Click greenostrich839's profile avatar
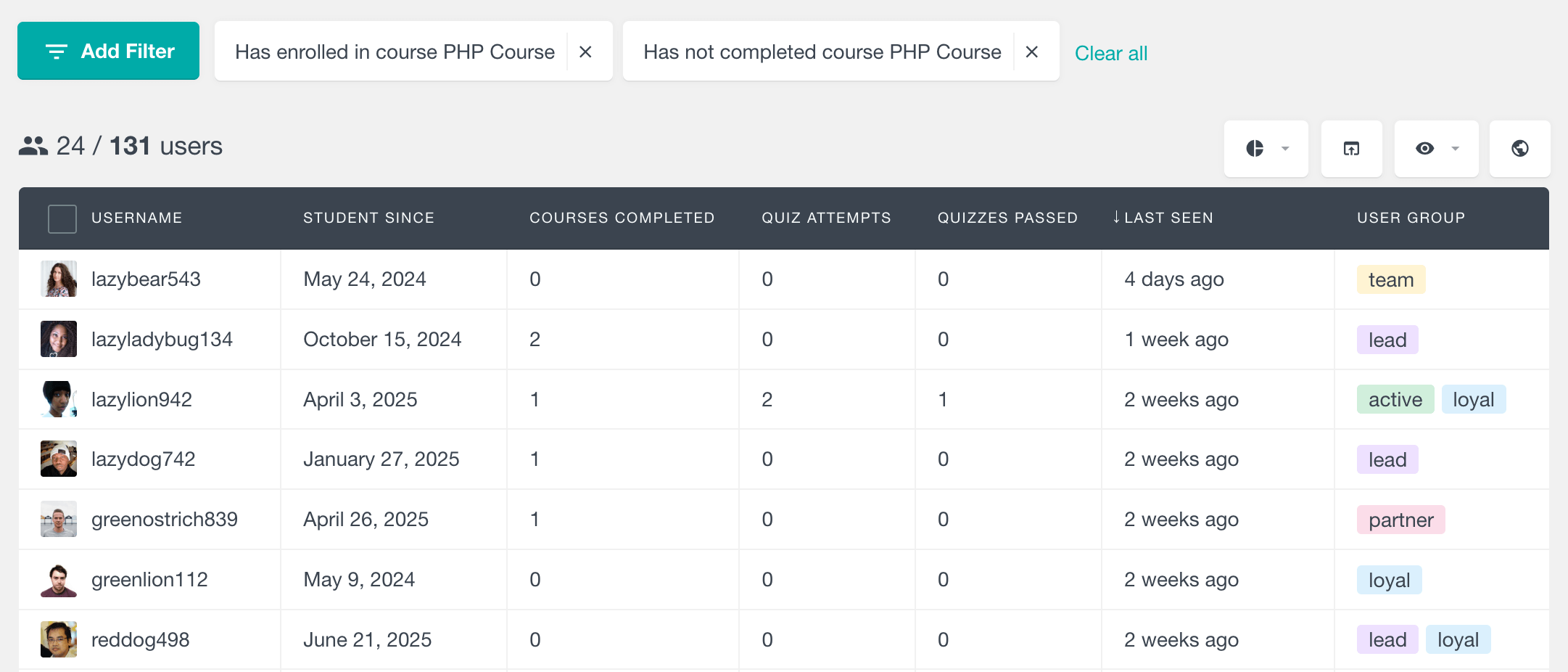Screen dimensions: 1568x672 coord(58,519)
